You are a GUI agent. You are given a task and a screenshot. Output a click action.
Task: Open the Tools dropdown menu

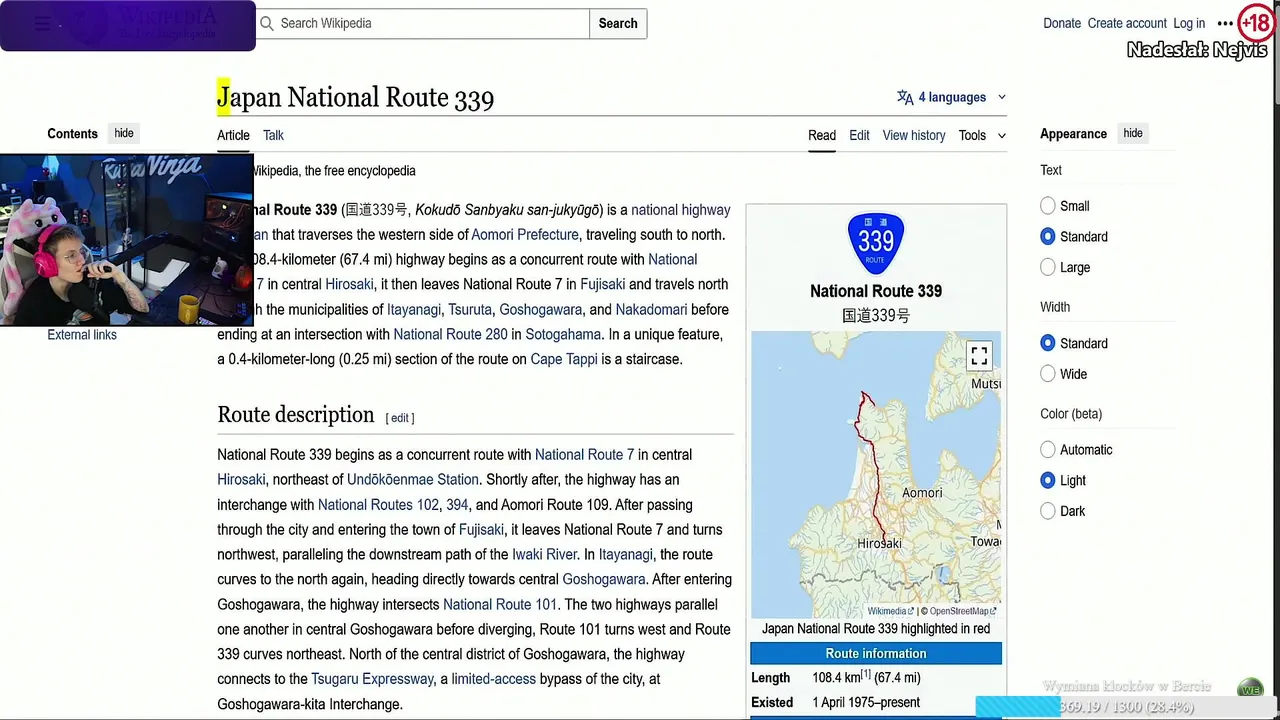(982, 135)
